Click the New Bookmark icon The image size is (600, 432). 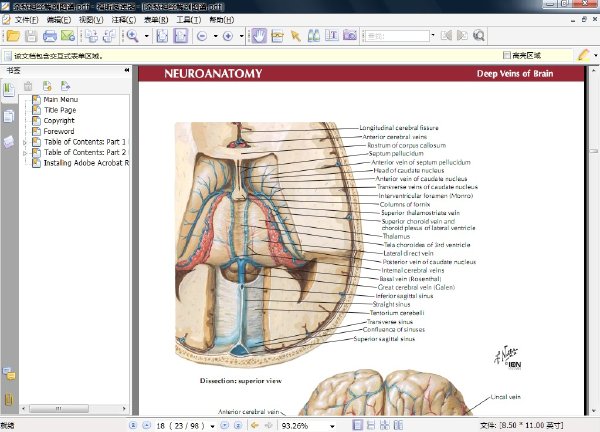[47, 86]
